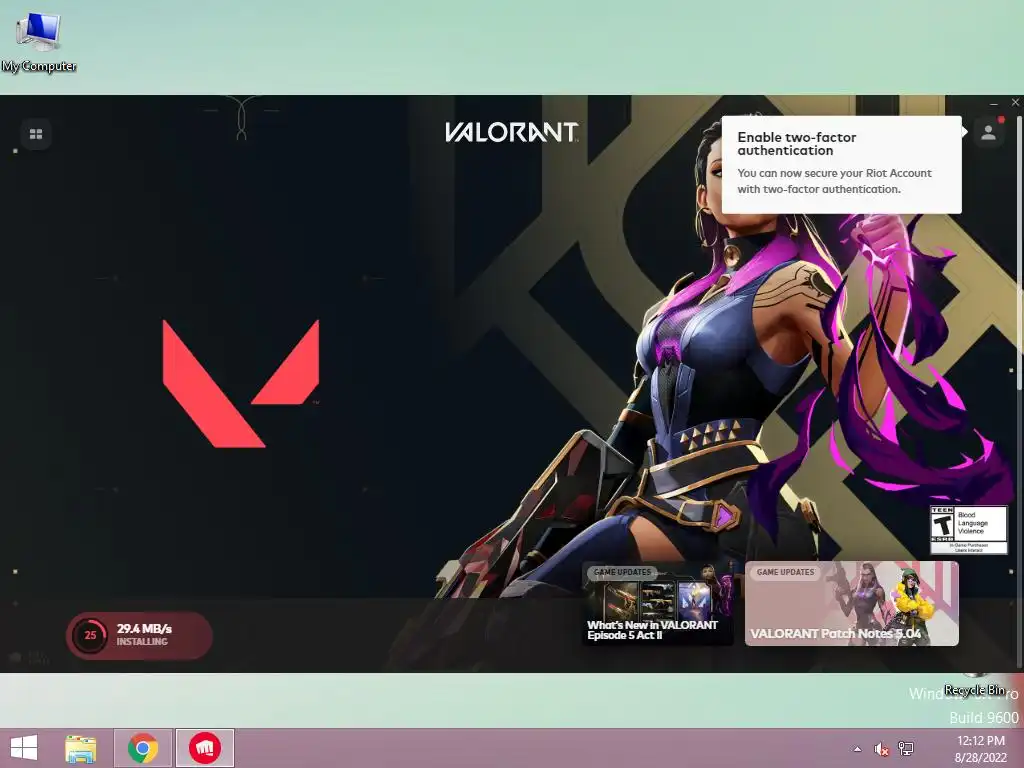Click the Riot Client vertical scrollbar

click(x=1019, y=255)
